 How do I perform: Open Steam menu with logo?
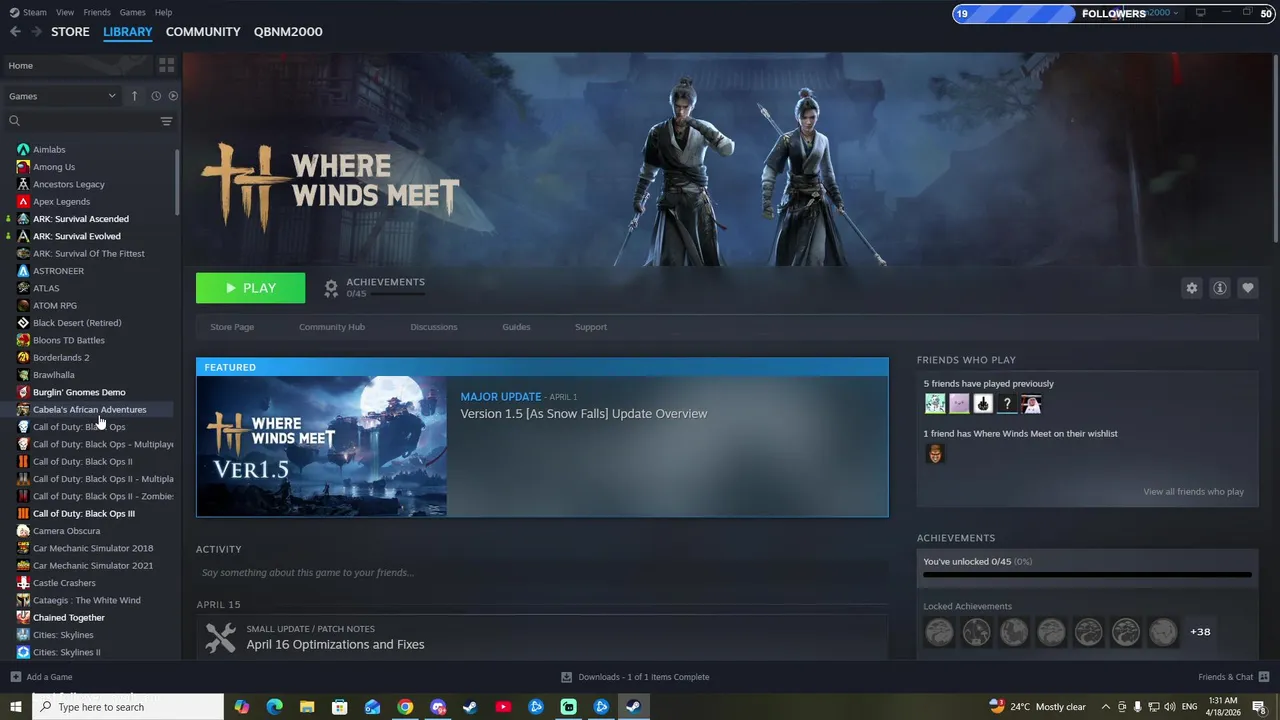tap(29, 12)
